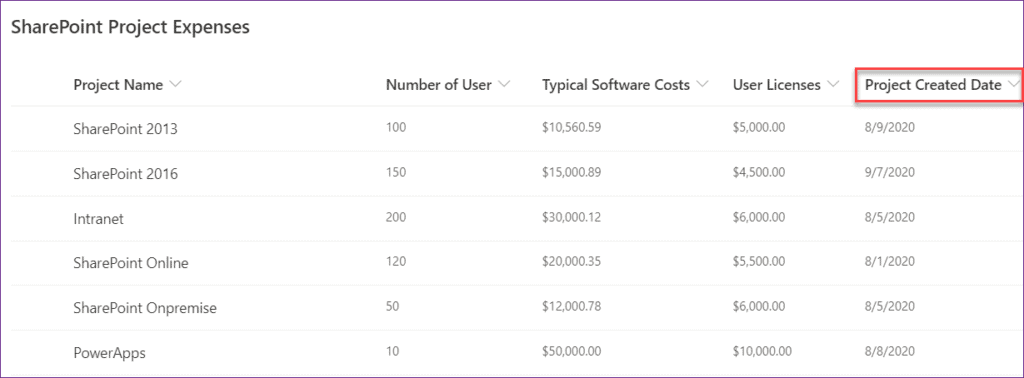Open the SharePoint Onpremise project item
The image size is (1024, 378).
(x=145, y=308)
